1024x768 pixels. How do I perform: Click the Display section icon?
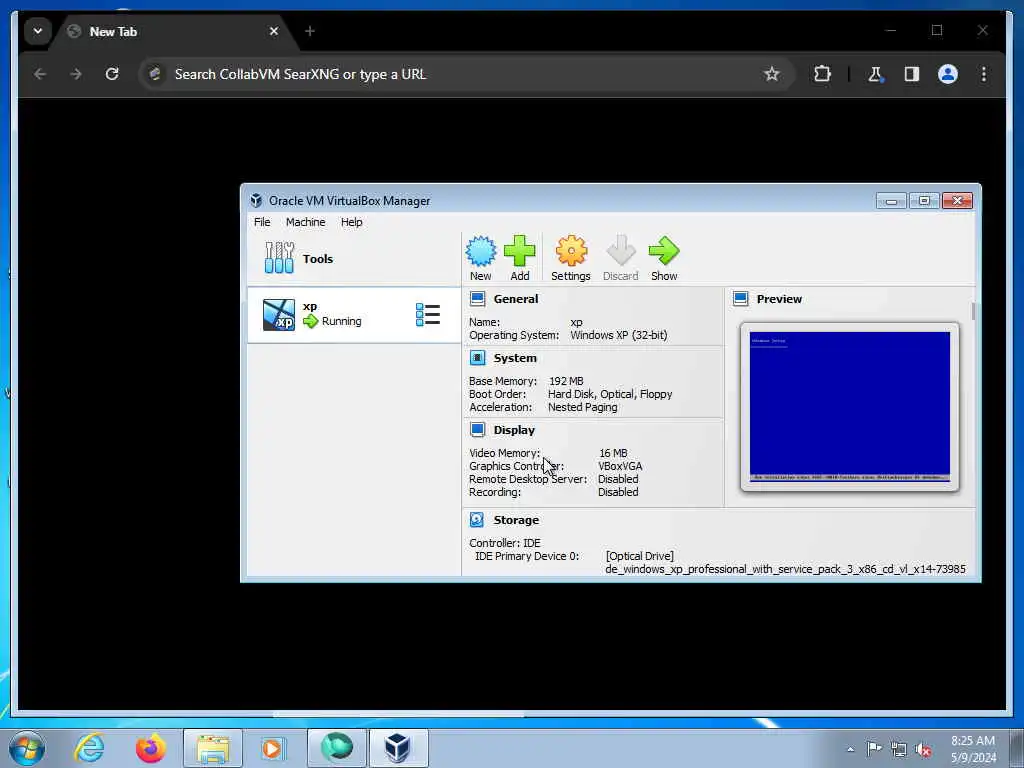point(477,430)
